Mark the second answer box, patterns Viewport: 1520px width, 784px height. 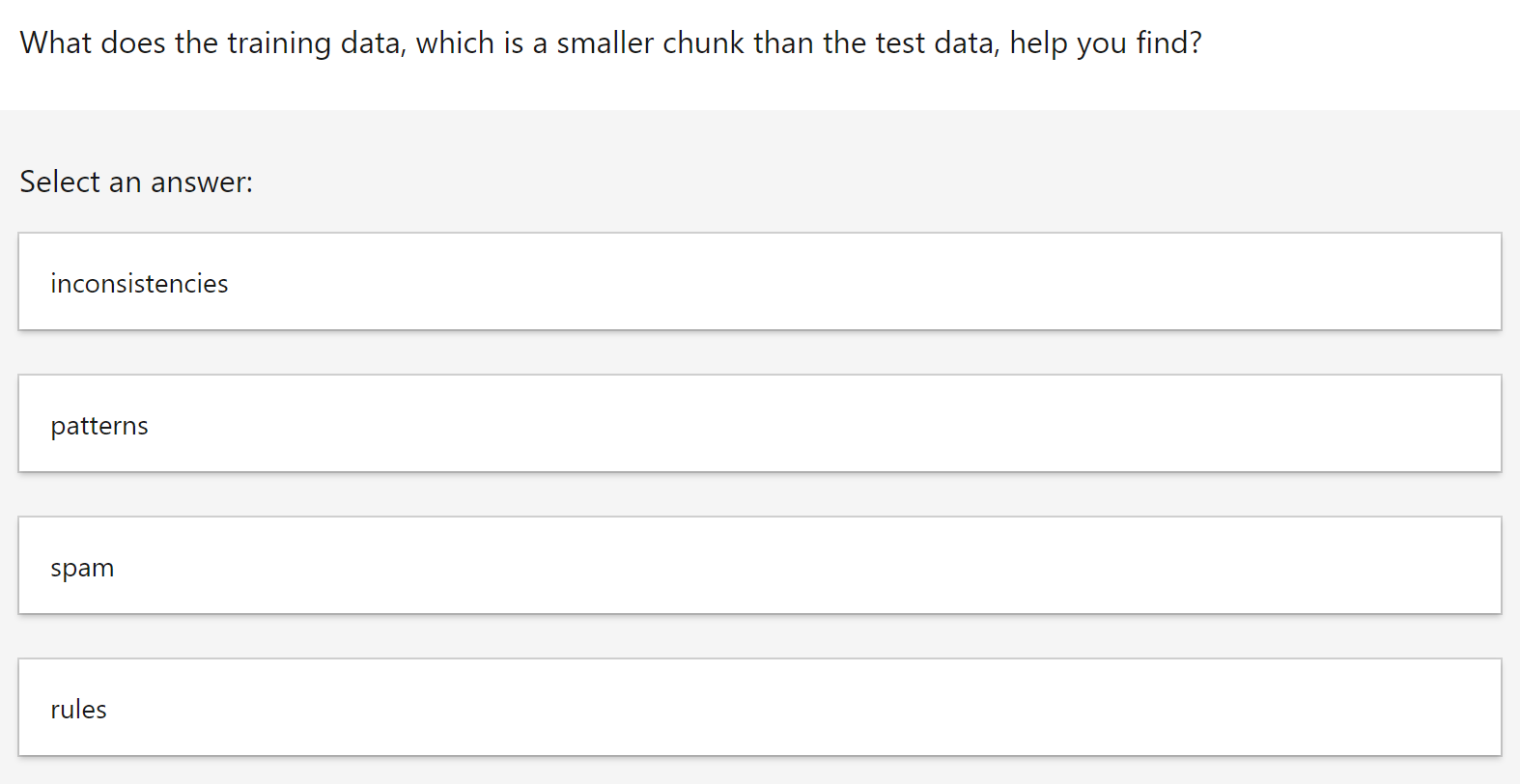(760, 423)
